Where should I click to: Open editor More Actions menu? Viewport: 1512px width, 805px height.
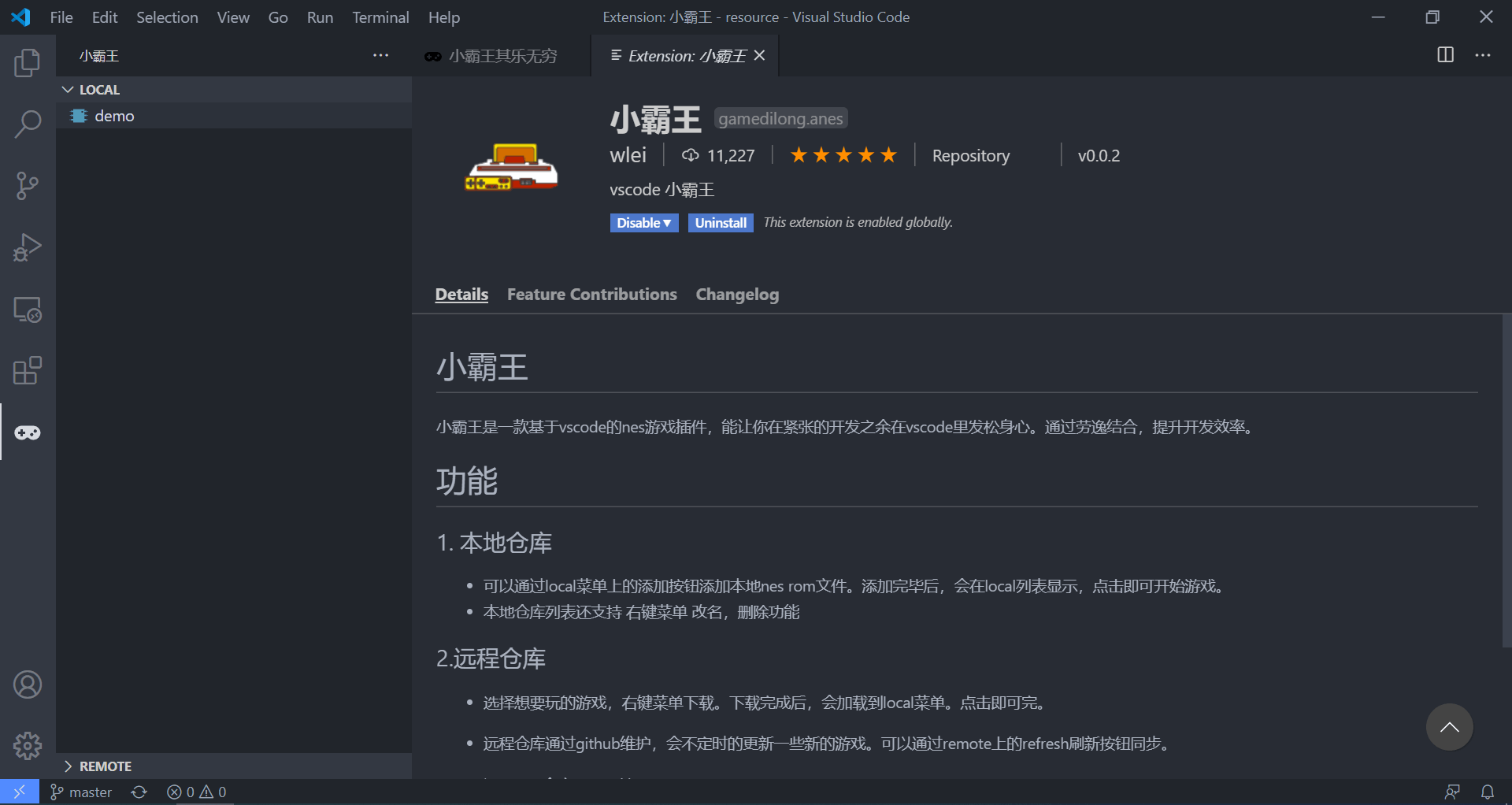[x=1483, y=55]
